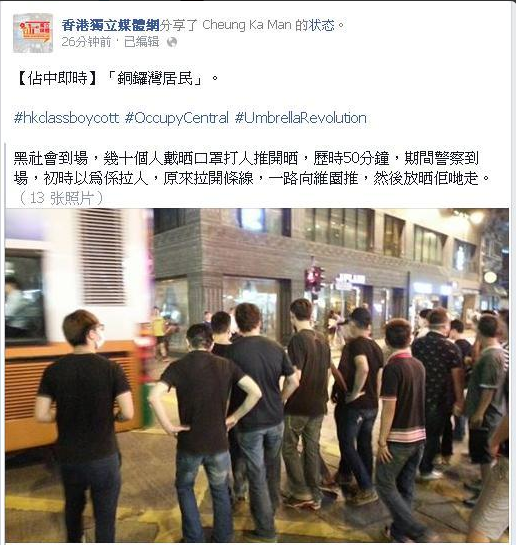Open the #hkclassboycott hashtag
This screenshot has height=547, width=516.
tap(66, 118)
